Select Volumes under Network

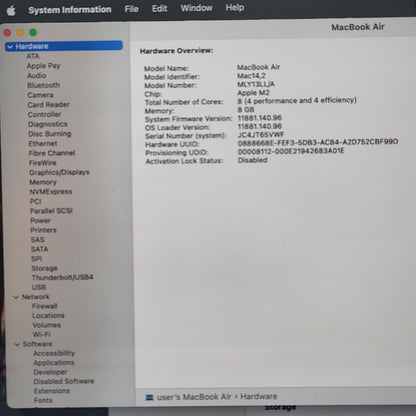47,325
